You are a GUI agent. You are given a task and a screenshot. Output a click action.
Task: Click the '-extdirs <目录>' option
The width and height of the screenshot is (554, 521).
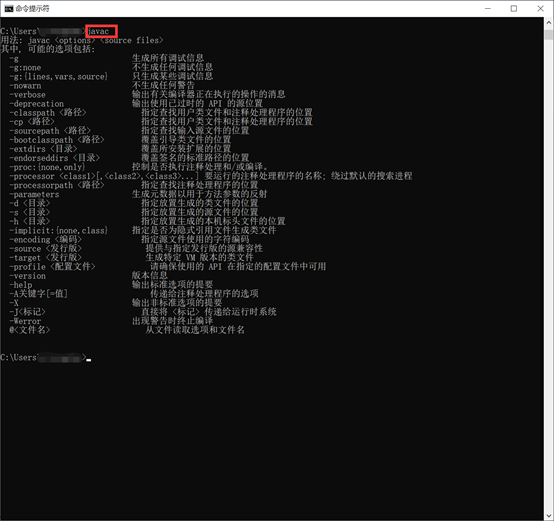point(43,149)
